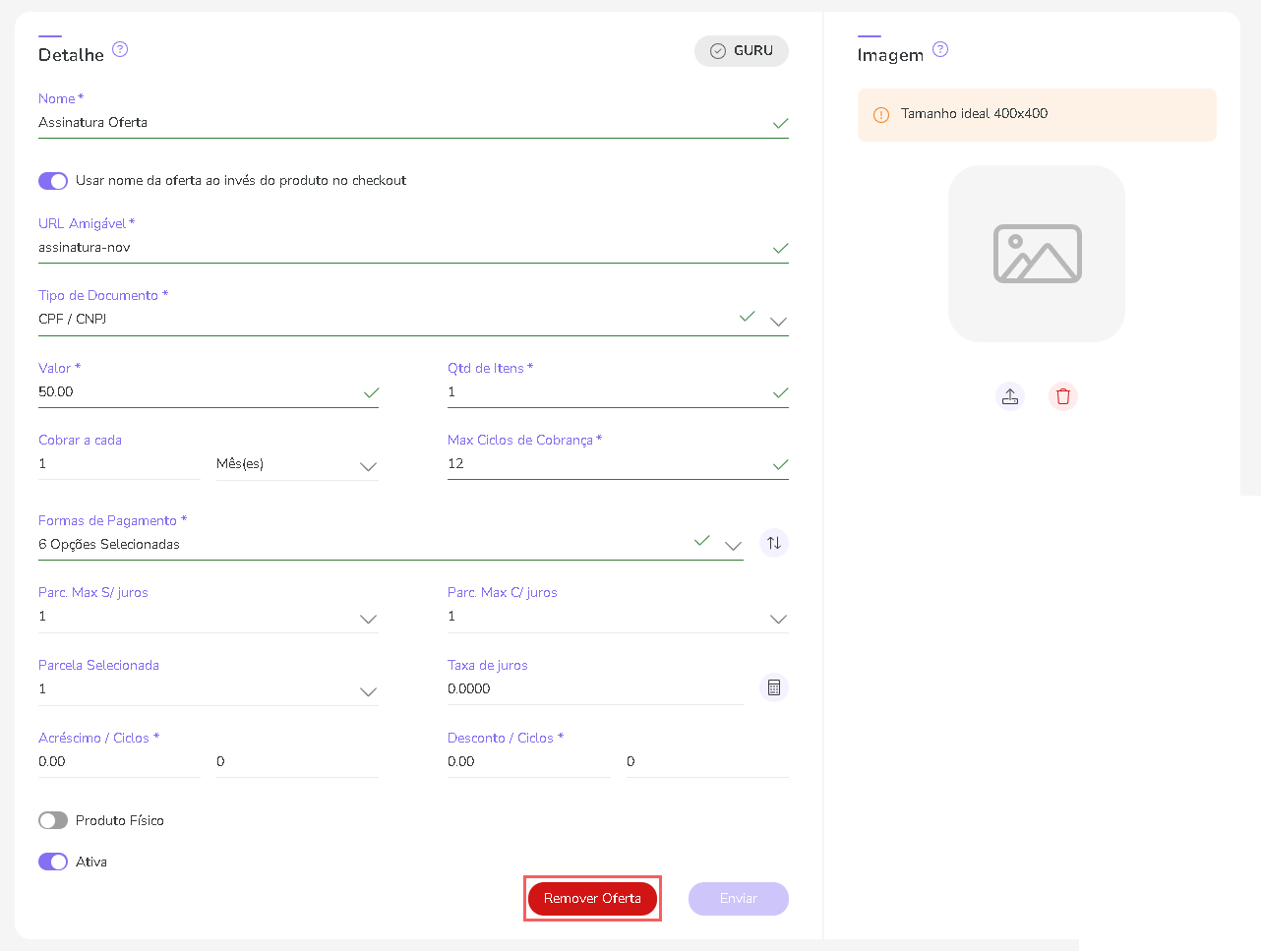Open the Formas de Pagamento dropdown
Screen dimensions: 1261x952
733,545
